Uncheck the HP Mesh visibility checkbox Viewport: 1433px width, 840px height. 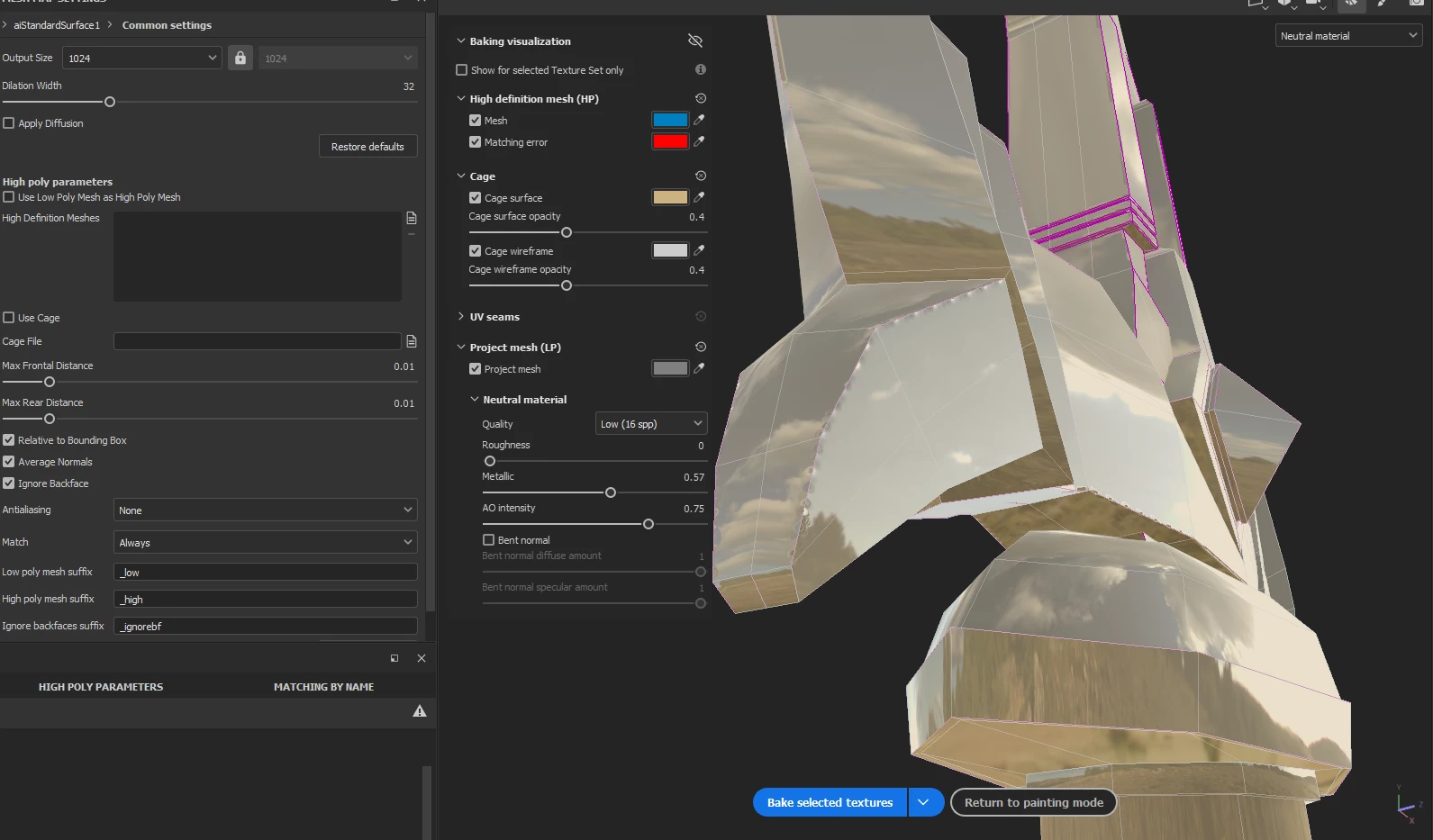coord(476,121)
